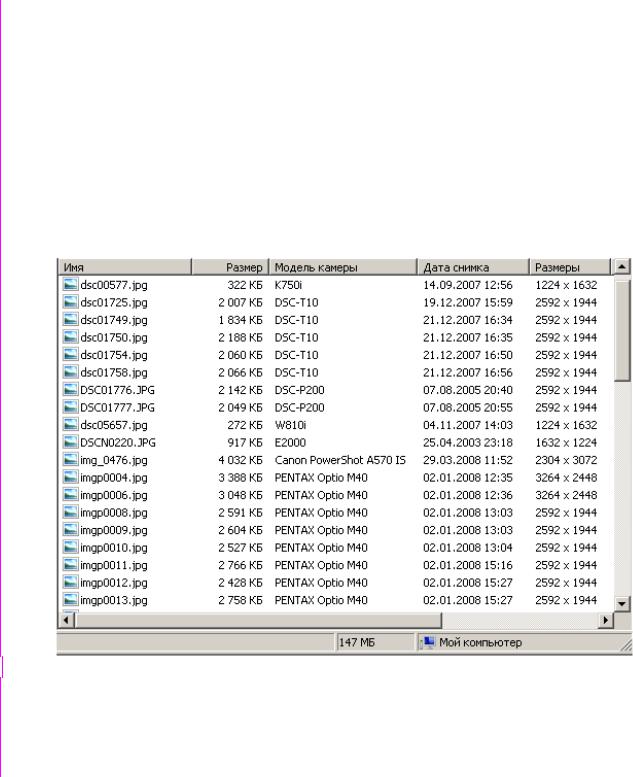633x777 pixels.
Task: Click the vertical scrollbar up arrow
Action: 622,267
